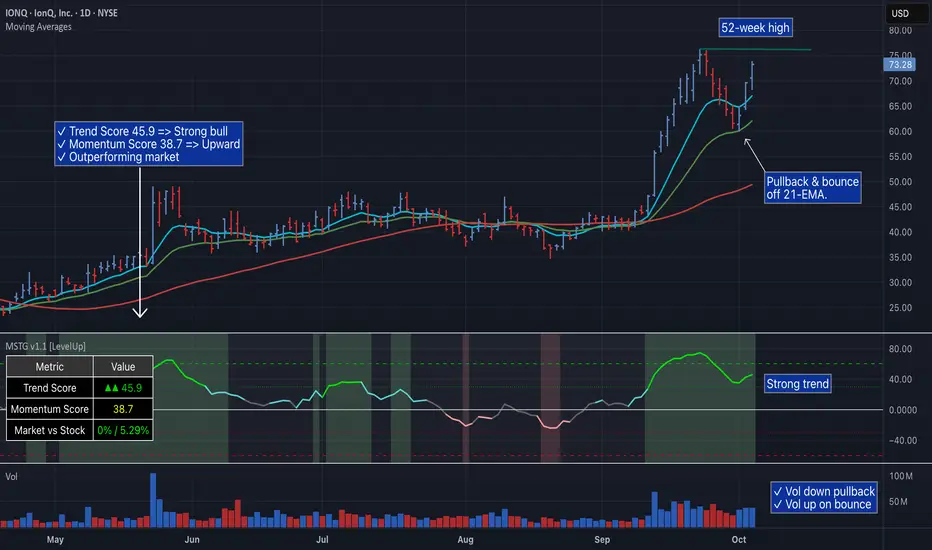Click the −40.00 oscillator axis label

click(902, 441)
